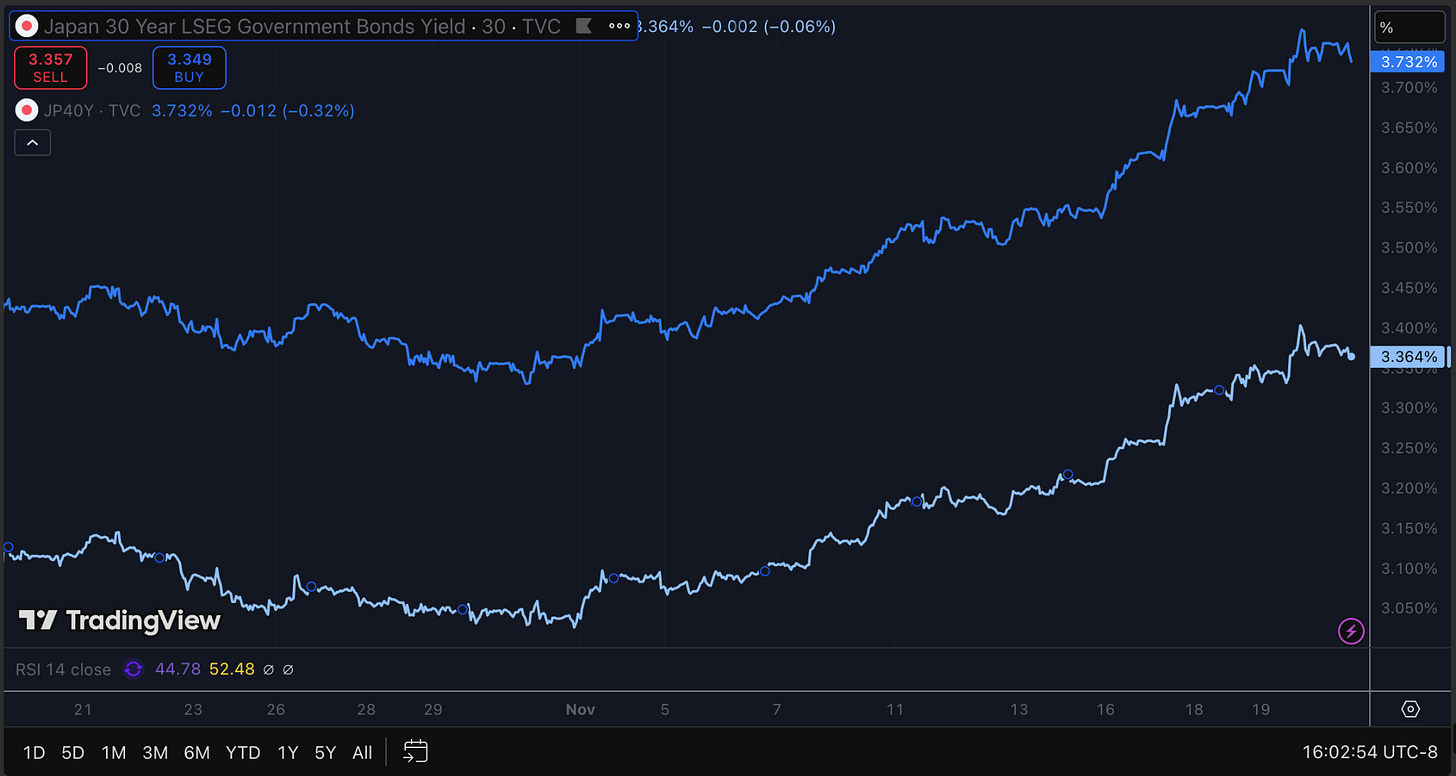Click the Japan 30 Year LSEG Government Bonds title
This screenshot has height=776, width=1456.
(x=302, y=26)
